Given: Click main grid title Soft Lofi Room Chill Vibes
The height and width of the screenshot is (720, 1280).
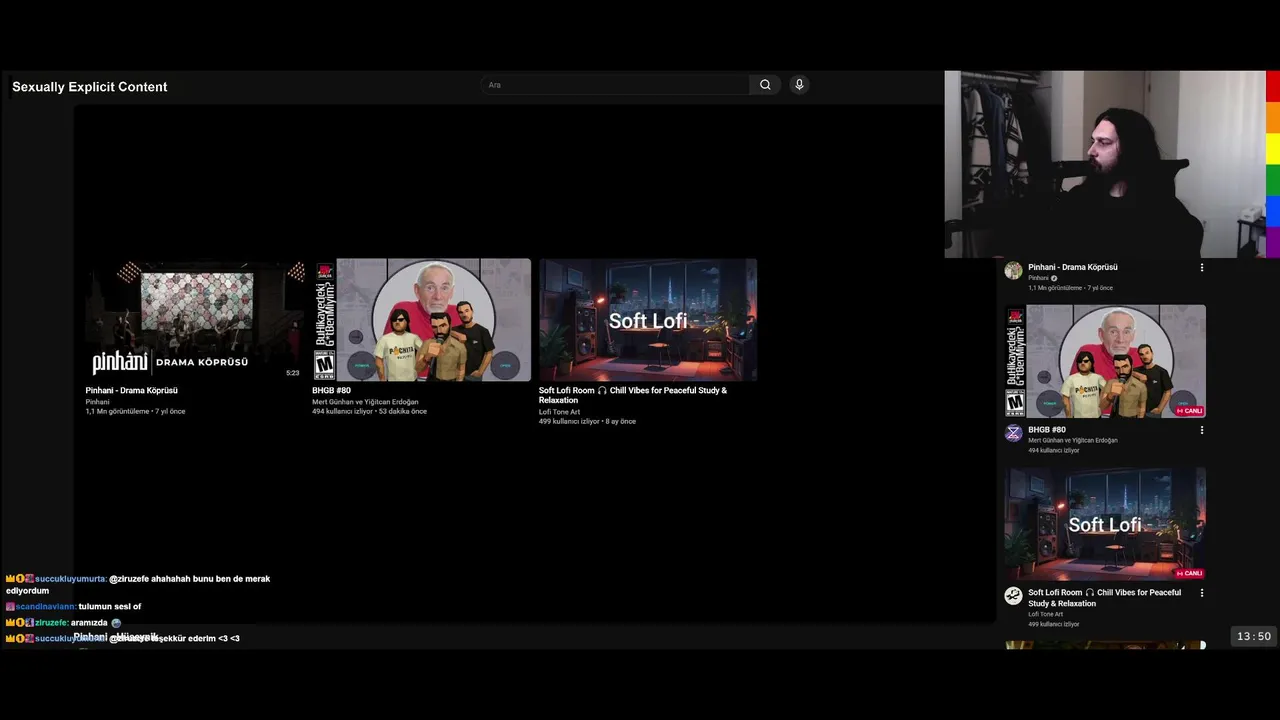Looking at the screenshot, I should pos(633,395).
